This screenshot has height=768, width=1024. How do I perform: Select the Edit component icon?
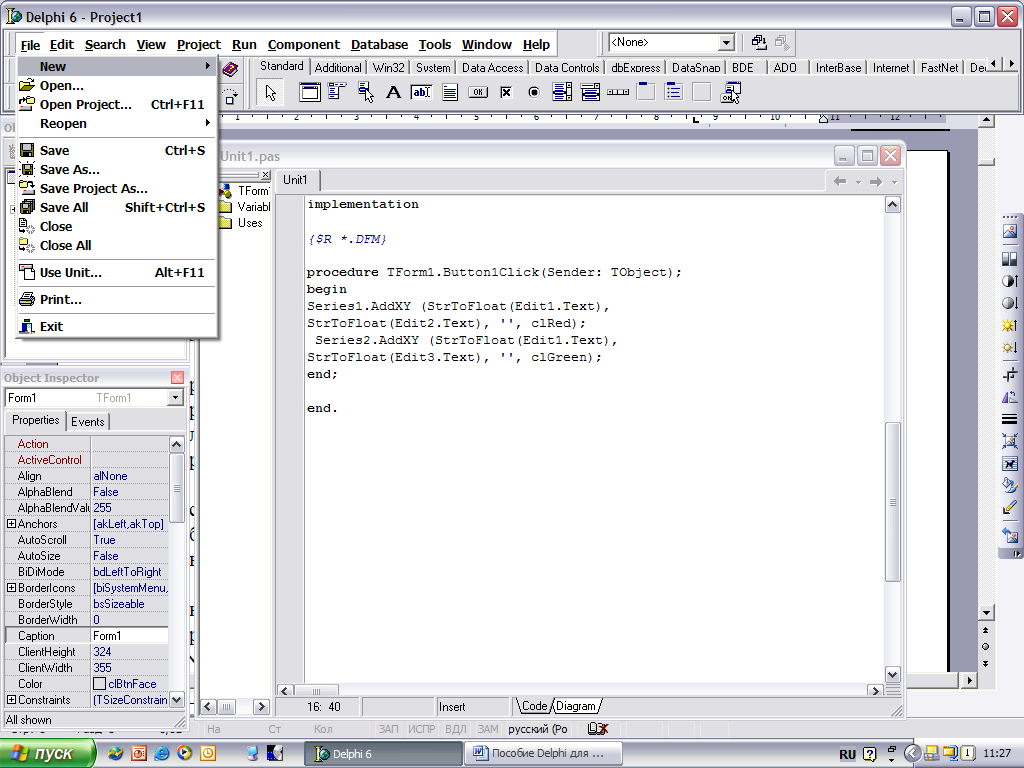[x=421, y=92]
